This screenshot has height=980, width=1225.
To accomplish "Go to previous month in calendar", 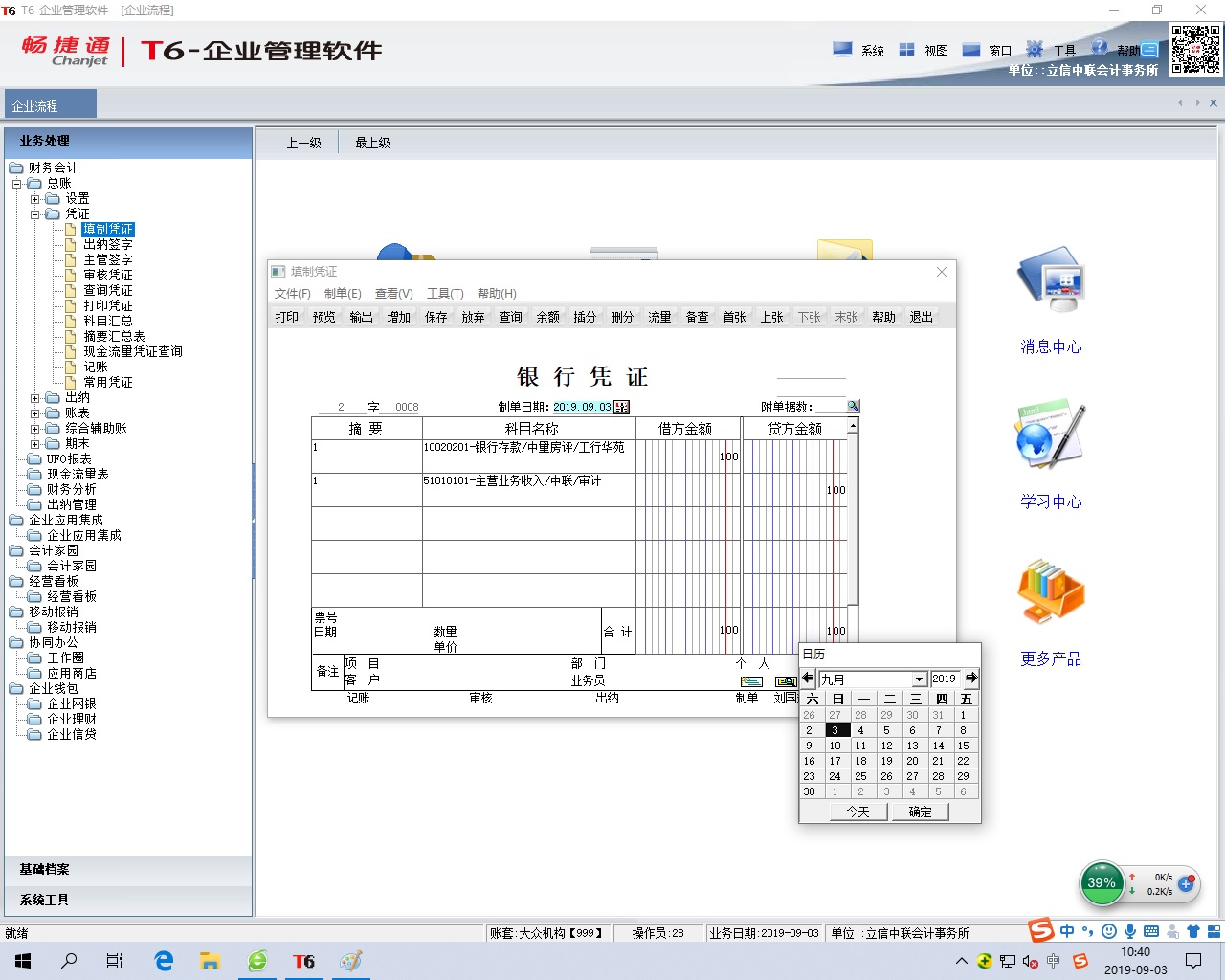I will 808,678.
